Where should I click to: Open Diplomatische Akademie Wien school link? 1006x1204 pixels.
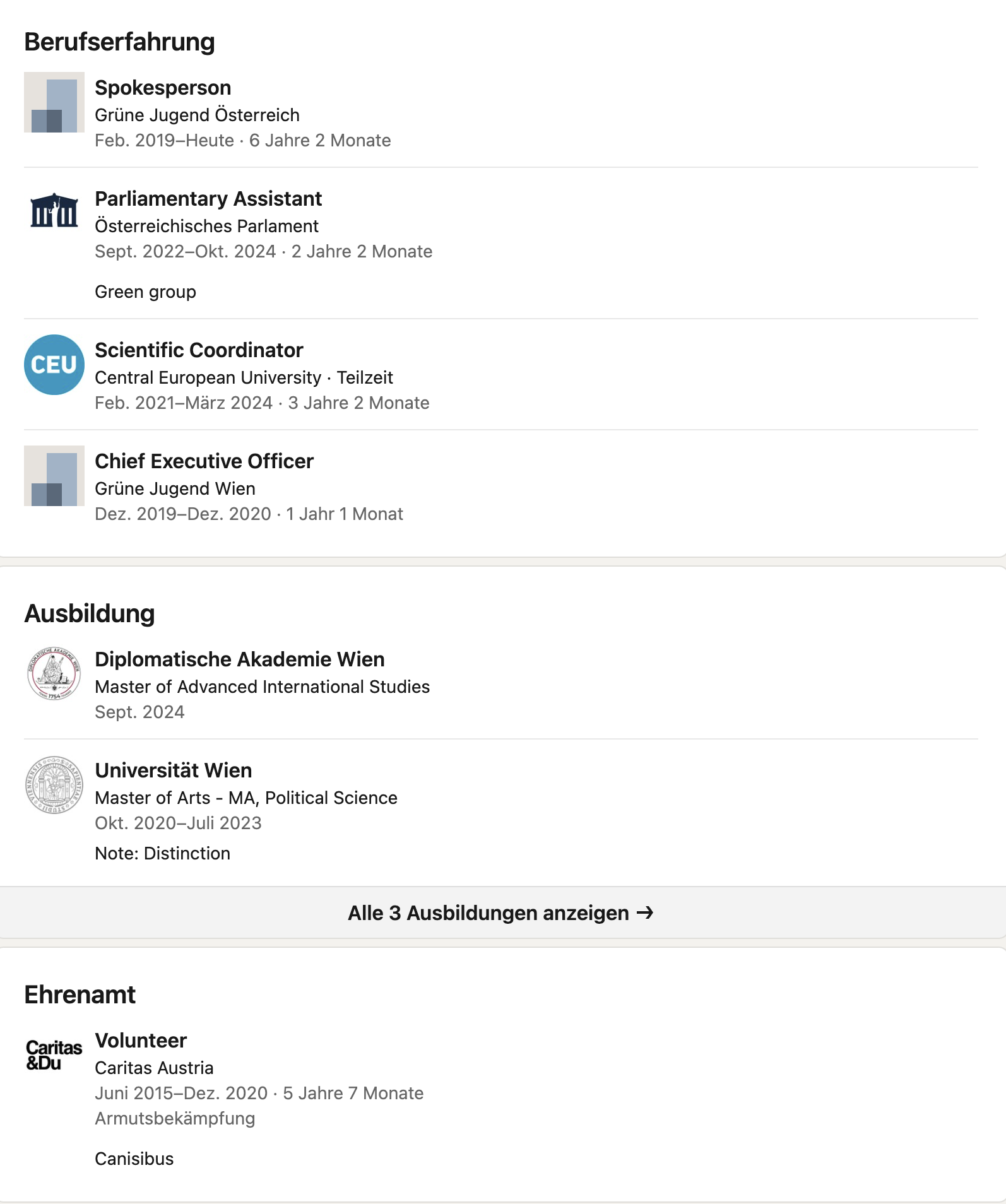pyautogui.click(x=239, y=659)
